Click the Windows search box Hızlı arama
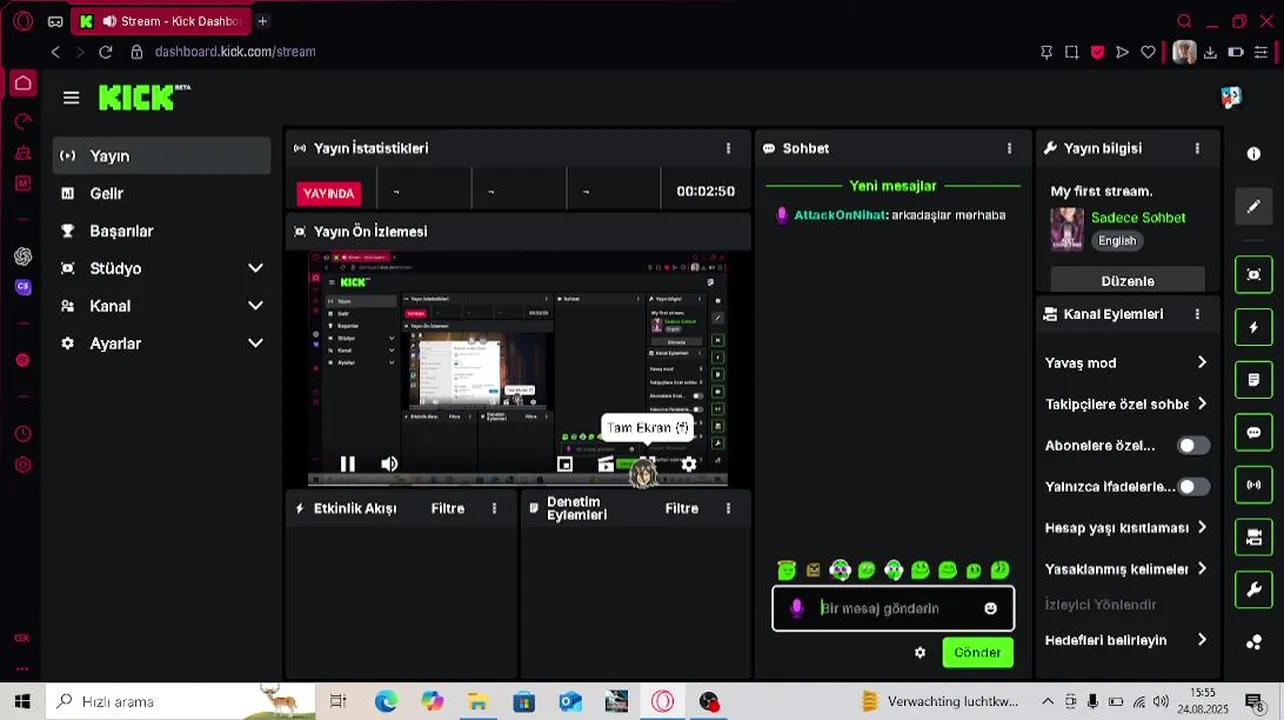This screenshot has width=1284, height=720. pos(181,701)
